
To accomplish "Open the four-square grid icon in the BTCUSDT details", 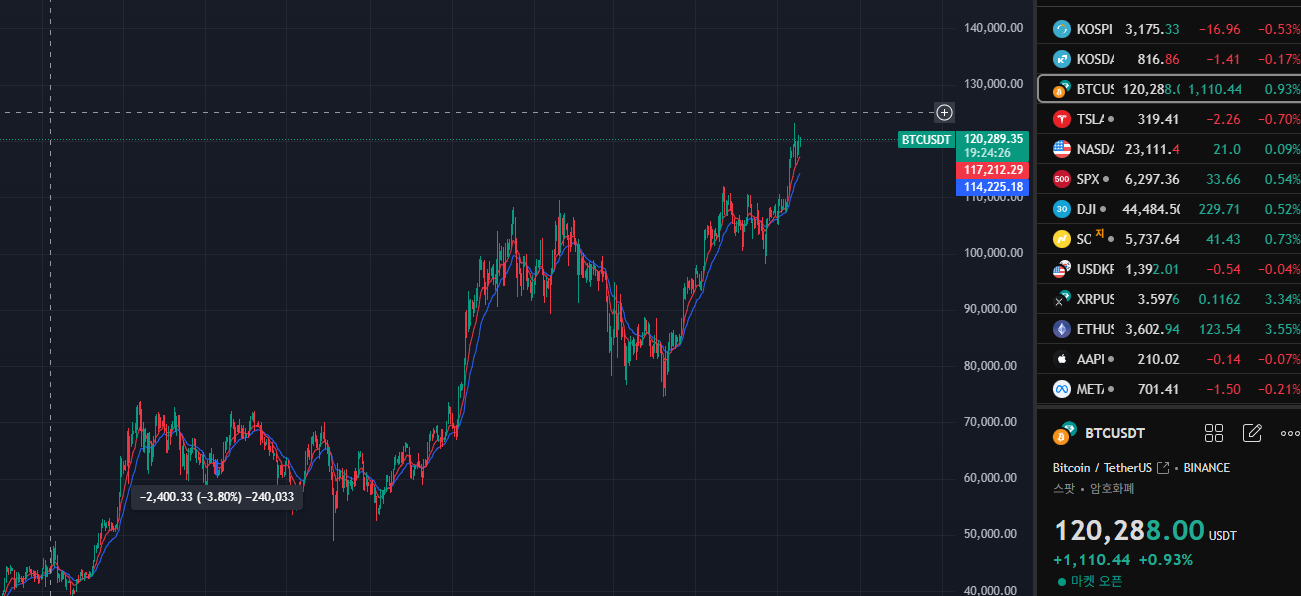I will [x=1214, y=433].
